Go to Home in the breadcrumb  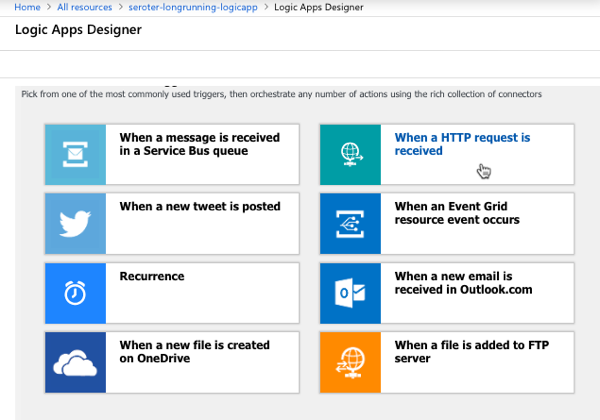tap(27, 8)
